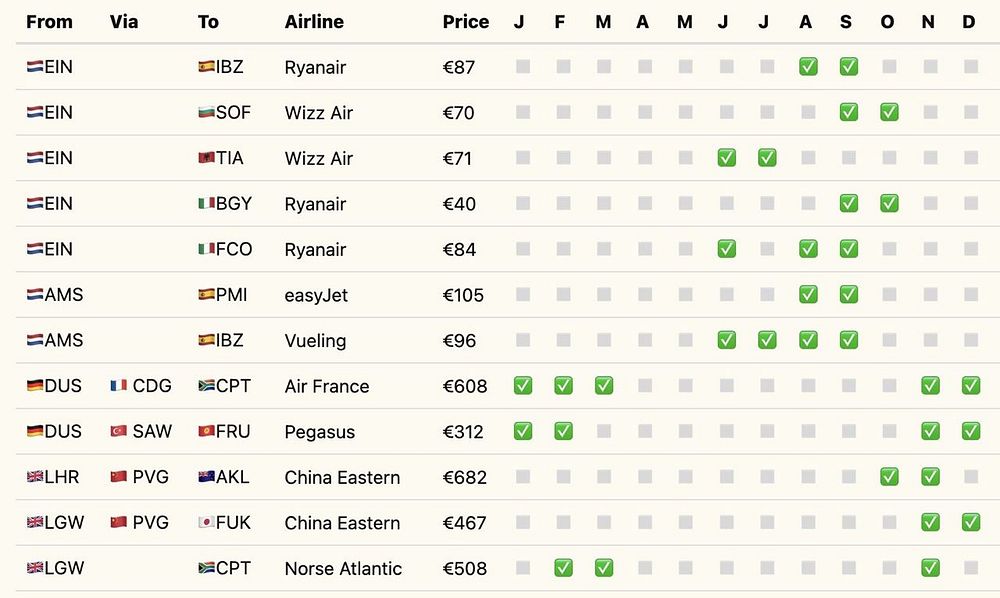Click the Japanese flag next to FUK
Screen dimensions: 1000x598
(x=207, y=523)
